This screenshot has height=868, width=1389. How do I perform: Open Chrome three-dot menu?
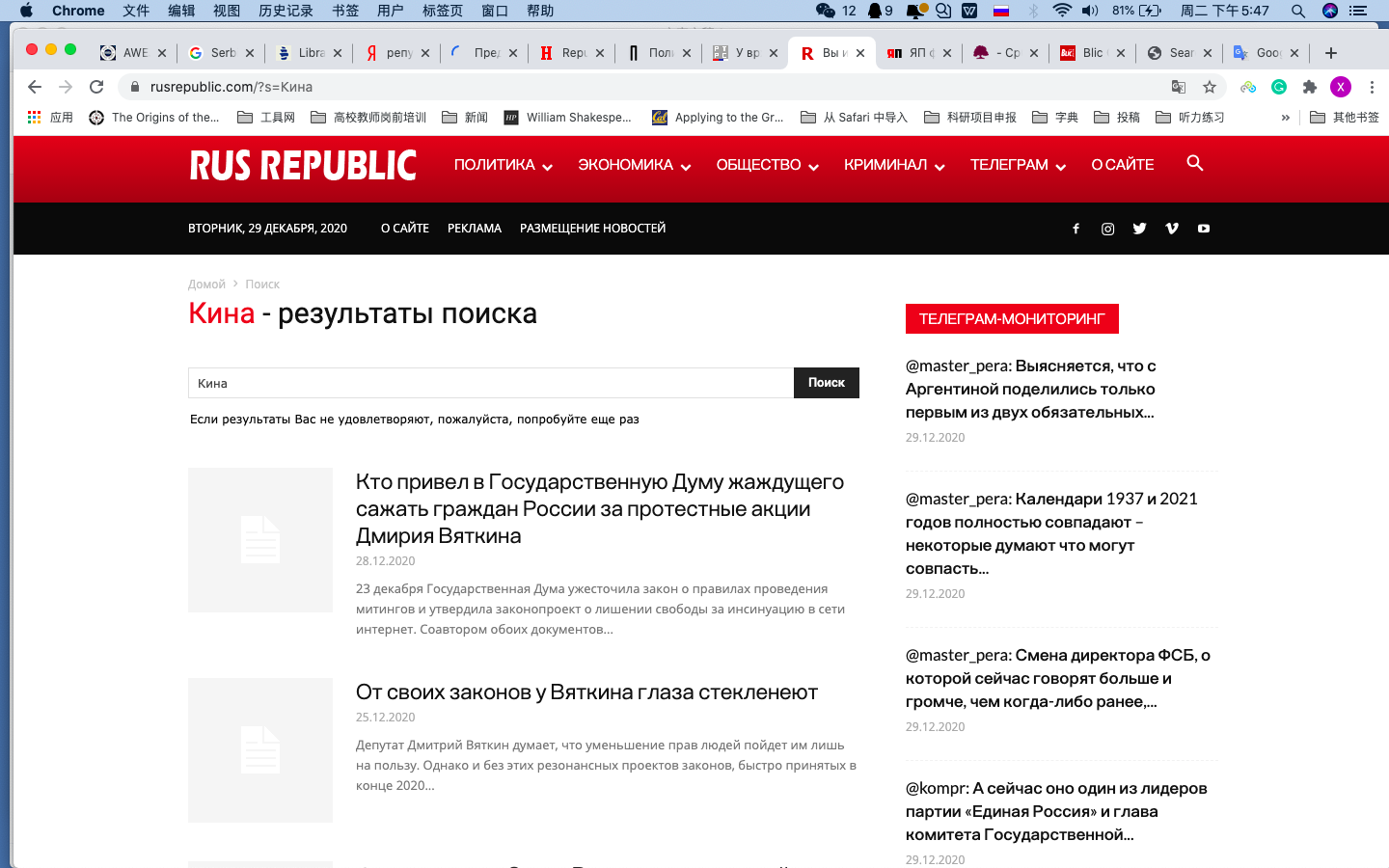(1372, 87)
